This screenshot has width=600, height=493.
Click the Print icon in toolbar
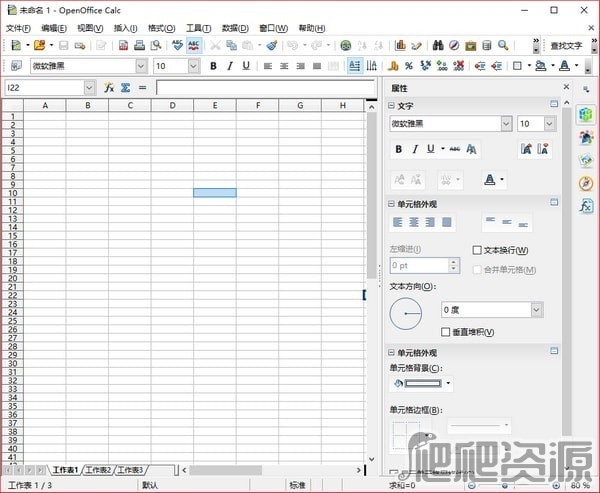point(139,45)
